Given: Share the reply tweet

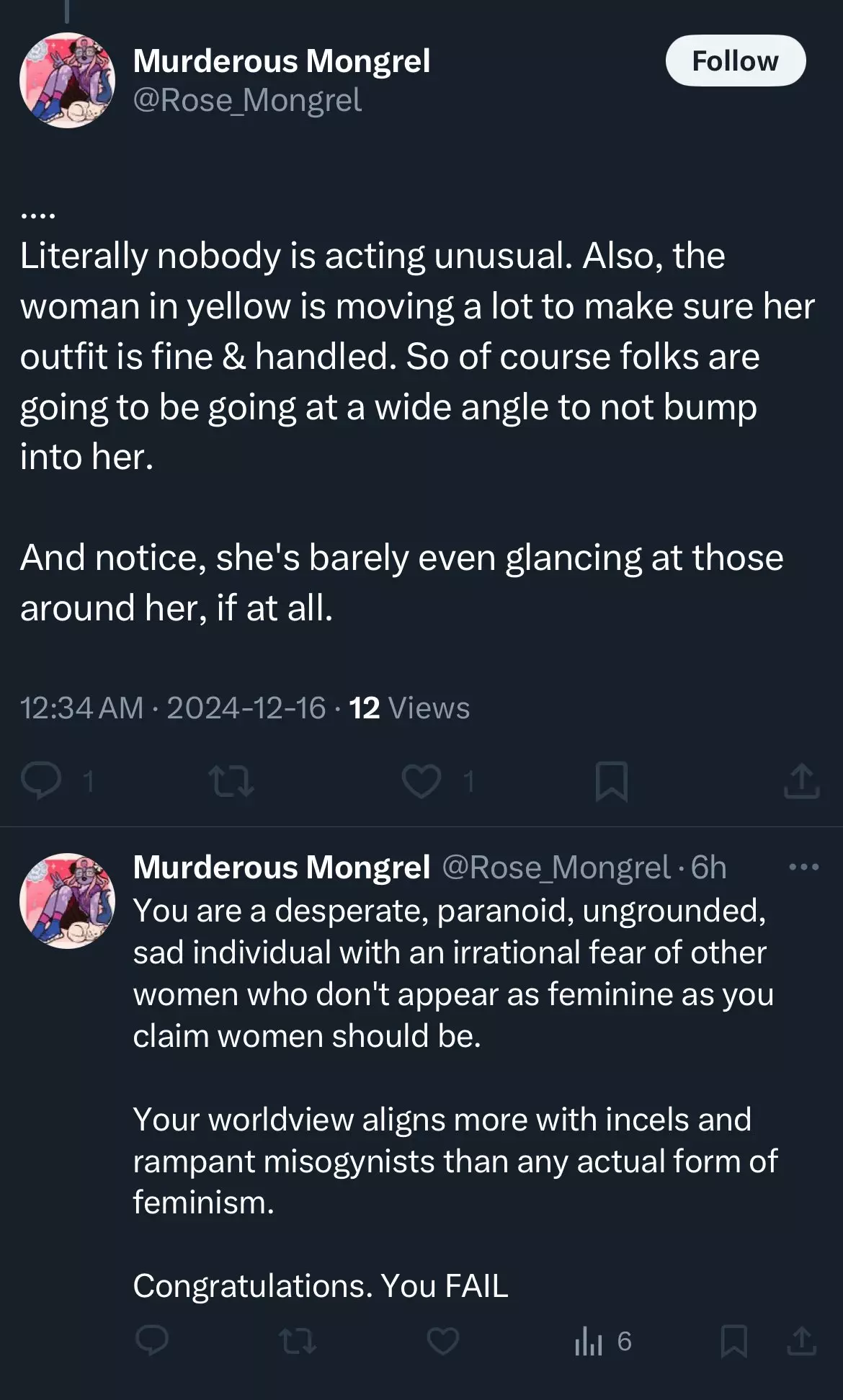Looking at the screenshot, I should [x=802, y=1341].
